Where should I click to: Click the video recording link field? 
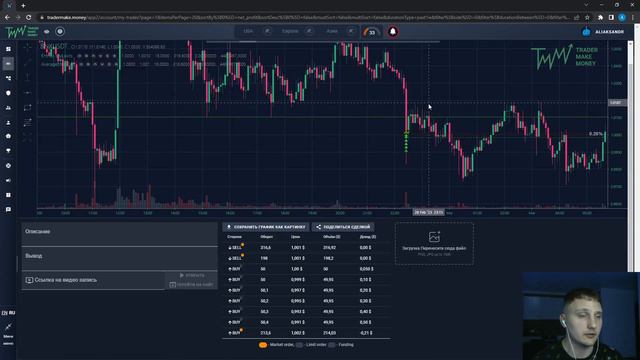point(93,280)
